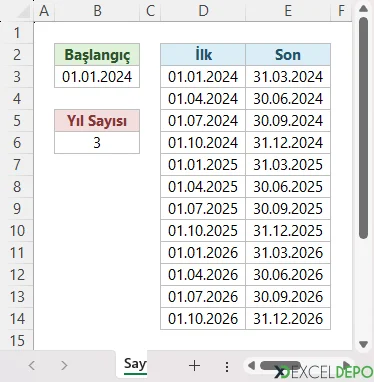
Task: Select row 4 header
Action: [x=17, y=98]
